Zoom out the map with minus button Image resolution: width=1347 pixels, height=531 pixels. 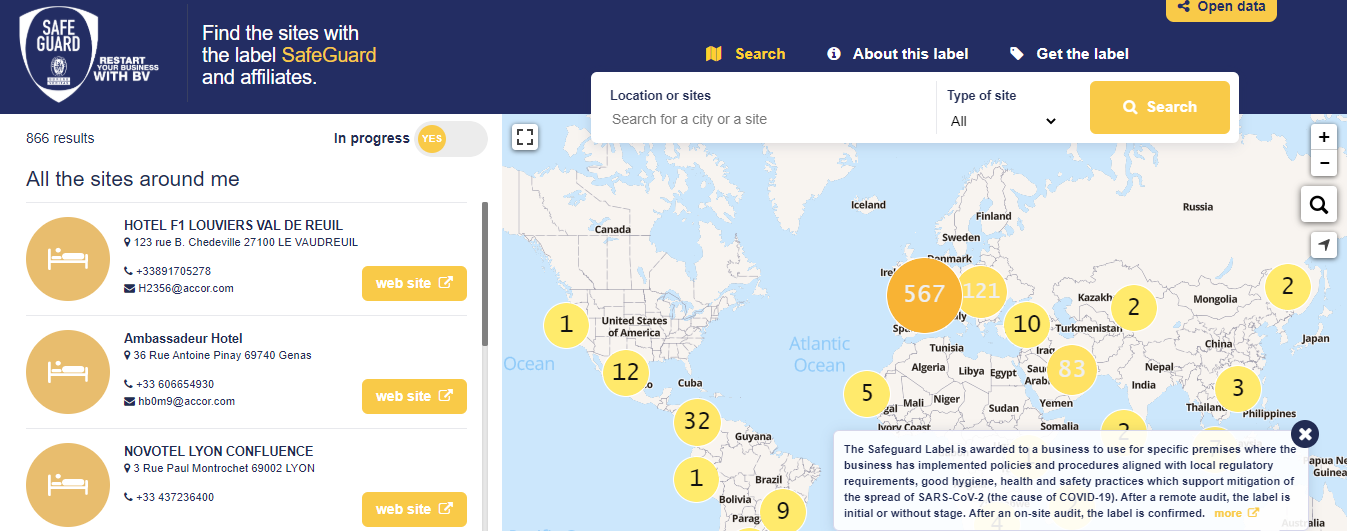click(1324, 164)
